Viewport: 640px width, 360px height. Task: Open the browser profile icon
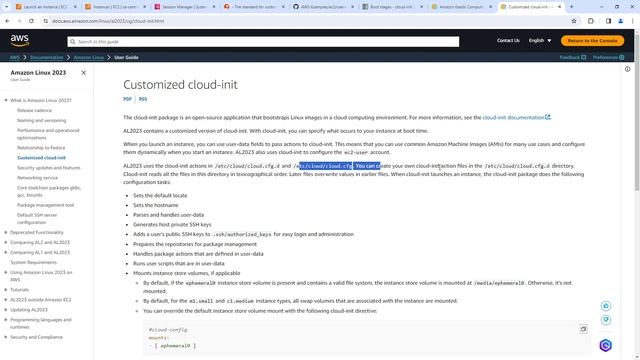(620, 21)
